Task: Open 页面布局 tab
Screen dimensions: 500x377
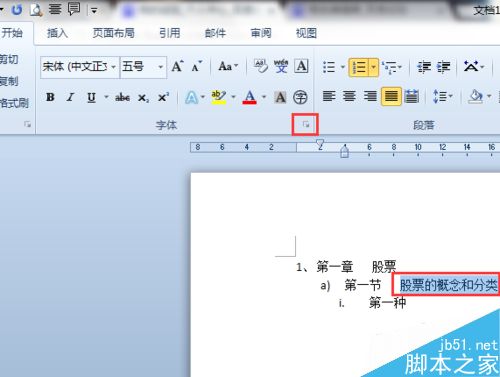Action: coord(113,33)
